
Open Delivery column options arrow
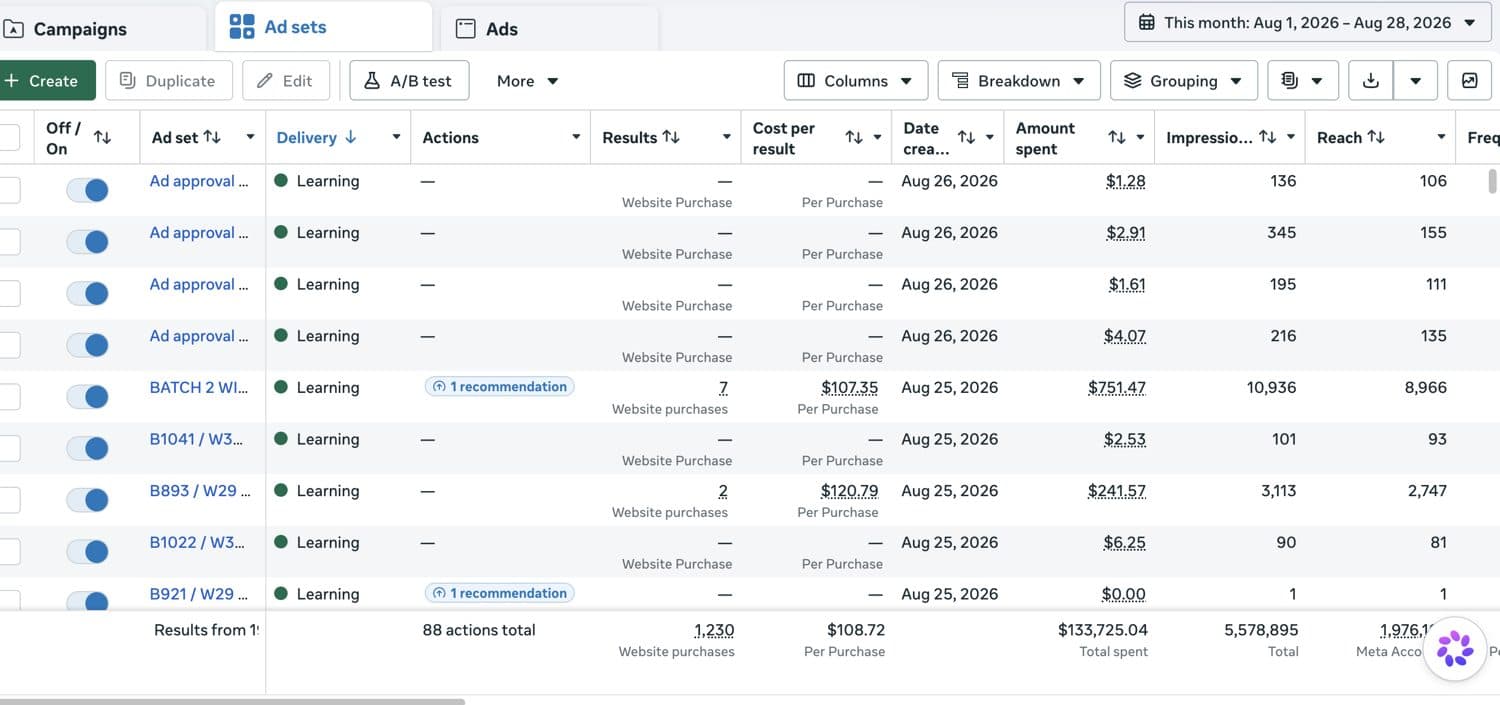coord(396,137)
